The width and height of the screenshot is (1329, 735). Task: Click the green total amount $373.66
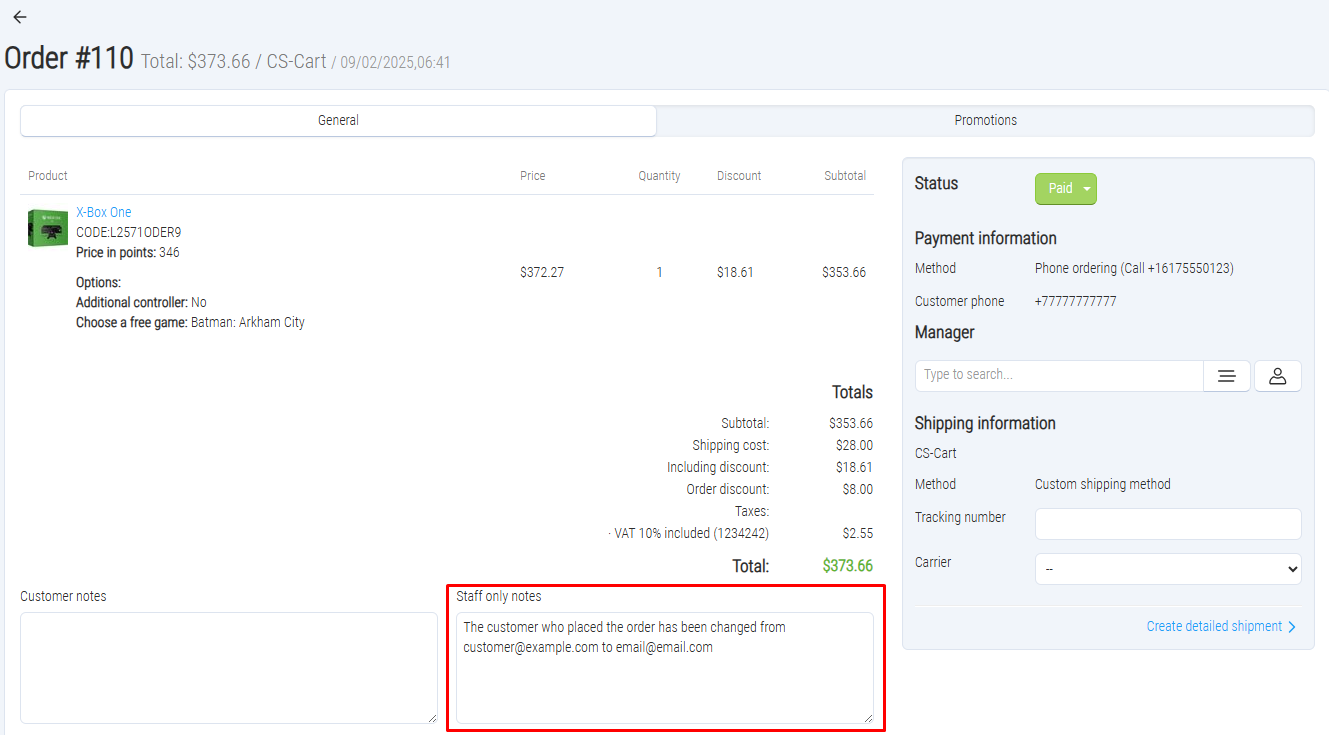847,566
